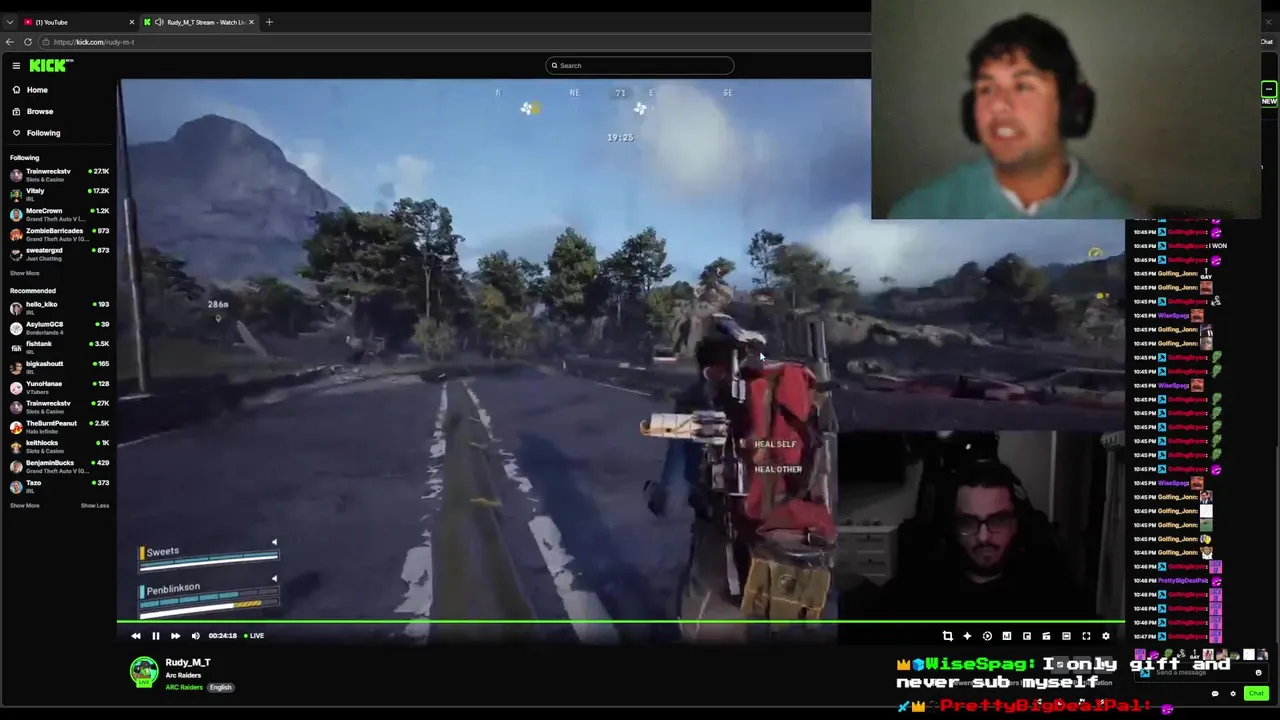Go back with browser back arrow
The height and width of the screenshot is (720, 1280).
[x=10, y=42]
